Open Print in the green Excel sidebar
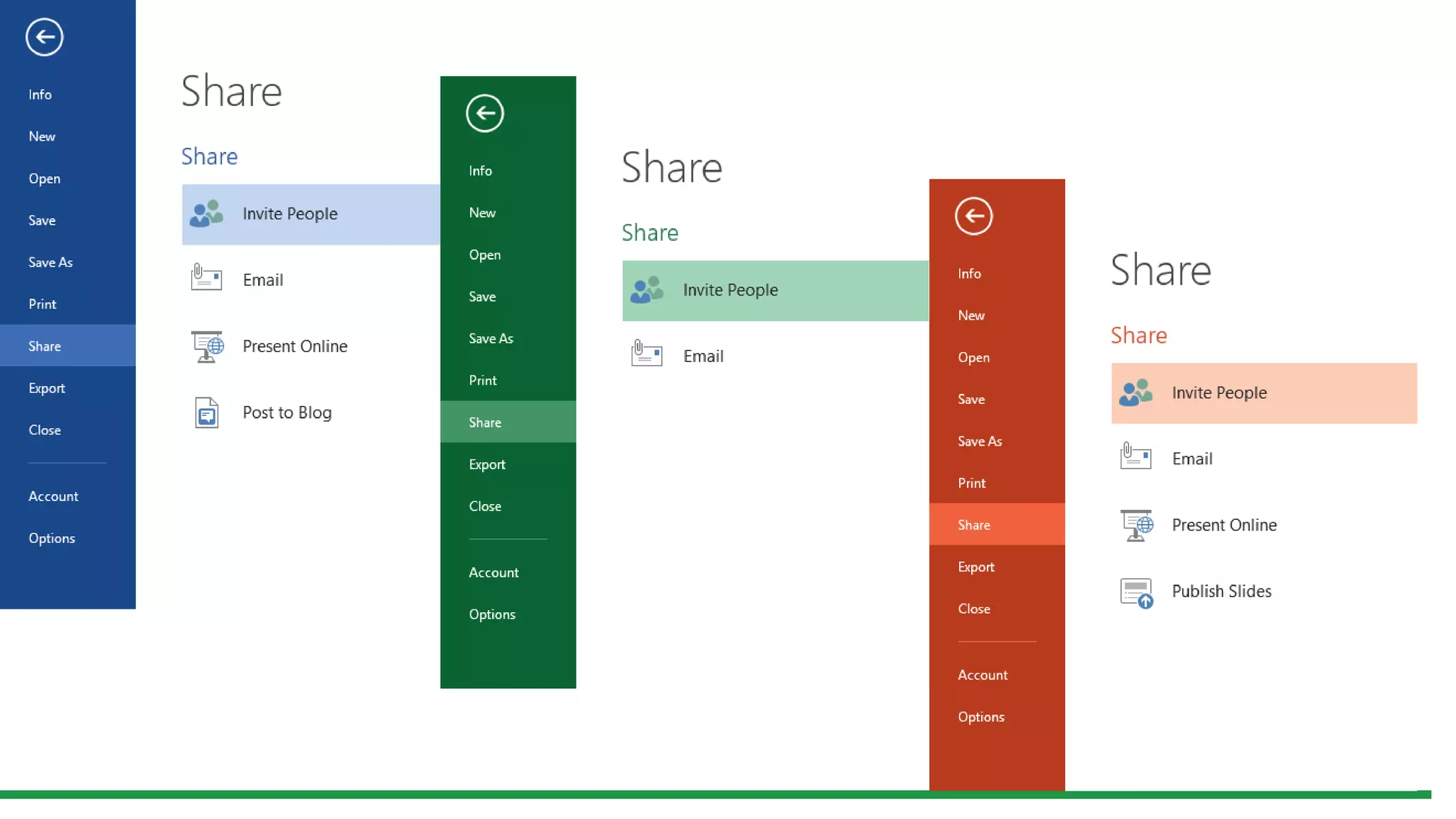The width and height of the screenshot is (1456, 819). [x=483, y=380]
